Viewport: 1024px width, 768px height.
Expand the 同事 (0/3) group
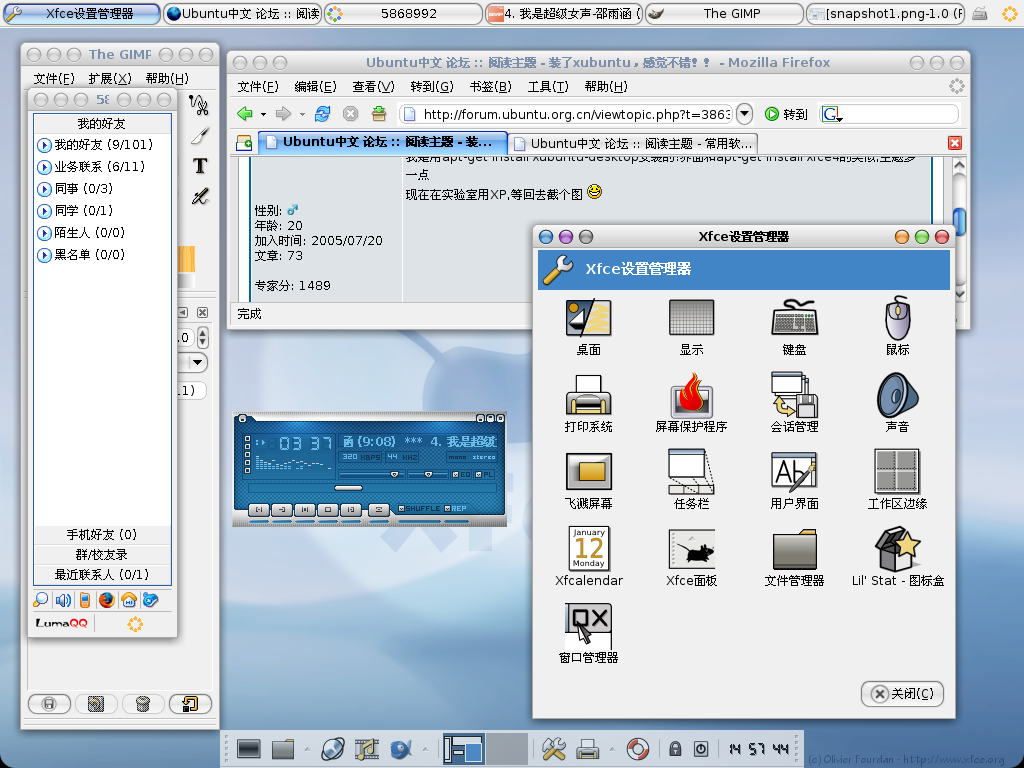tap(44, 189)
